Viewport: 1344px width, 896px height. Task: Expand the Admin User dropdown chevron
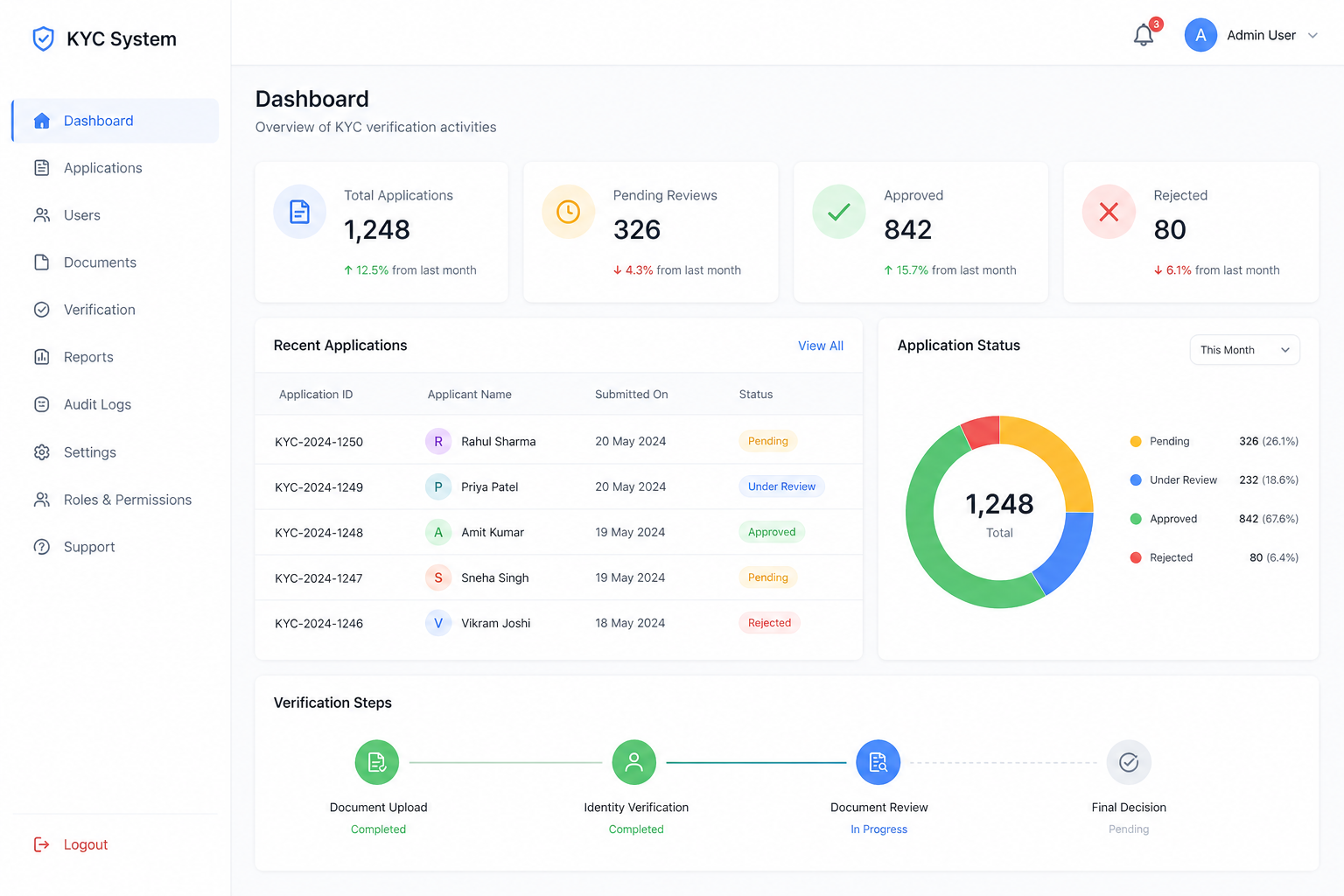click(x=1312, y=36)
